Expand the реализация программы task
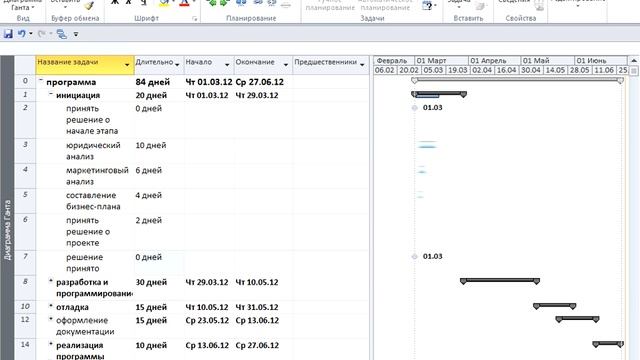 [51, 344]
